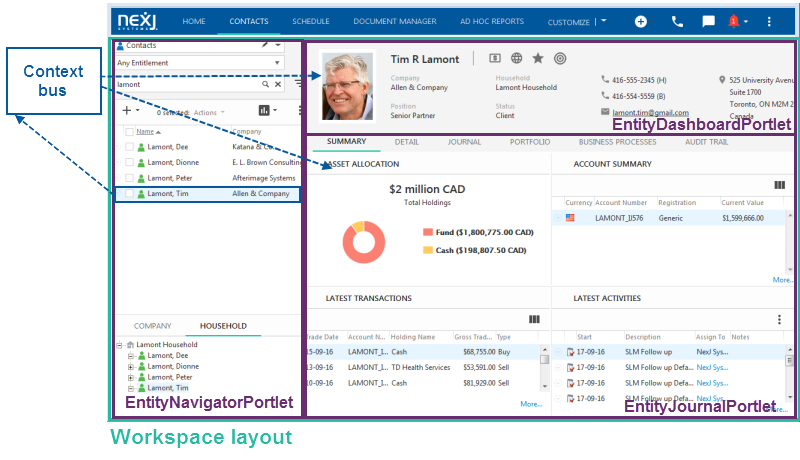Viewport: 800px width, 460px height.
Task: Click the lamont.tim@gmail.com email link
Action: 650,113
